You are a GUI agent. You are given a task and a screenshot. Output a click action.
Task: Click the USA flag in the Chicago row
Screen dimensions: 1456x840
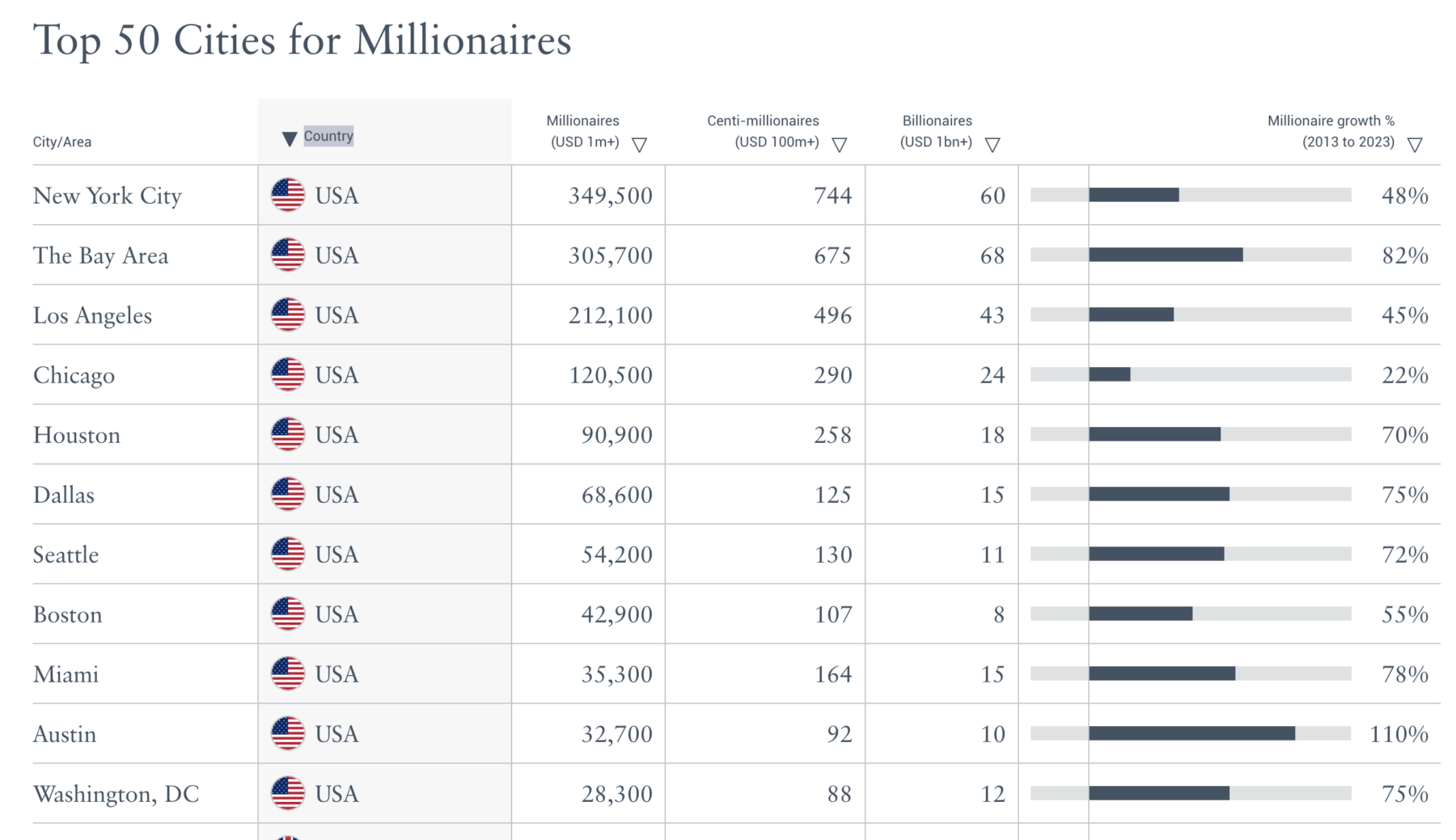[x=287, y=374]
